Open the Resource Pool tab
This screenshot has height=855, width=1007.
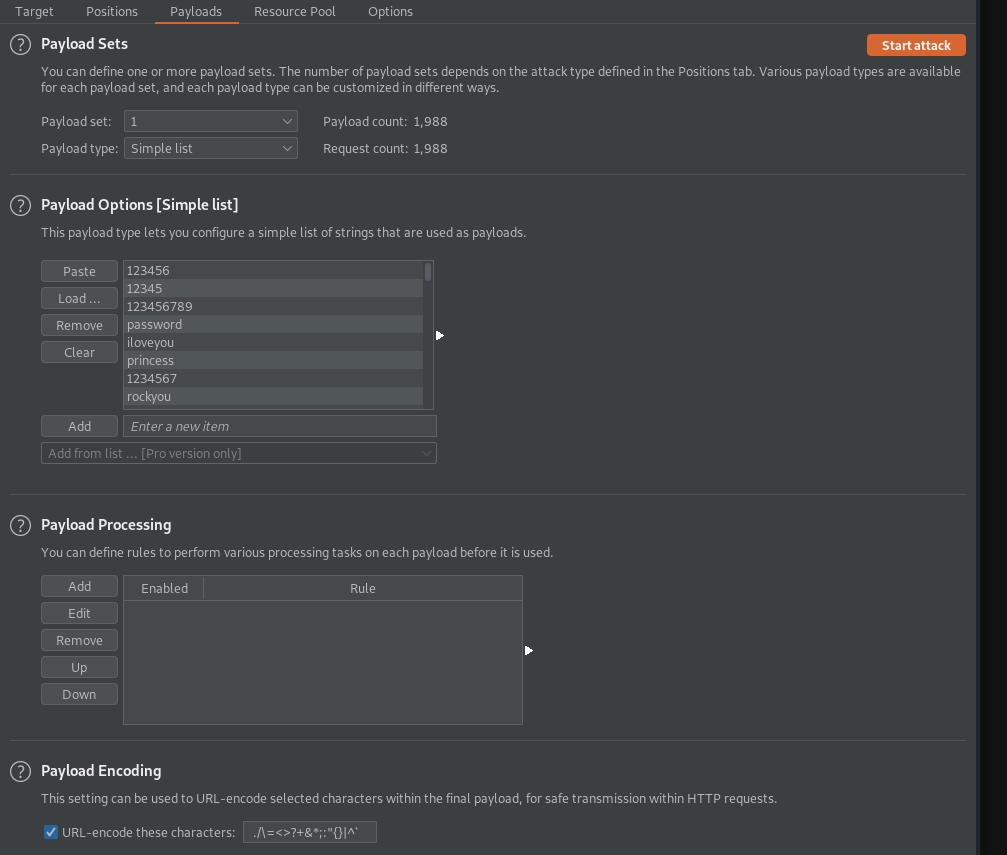click(x=294, y=11)
